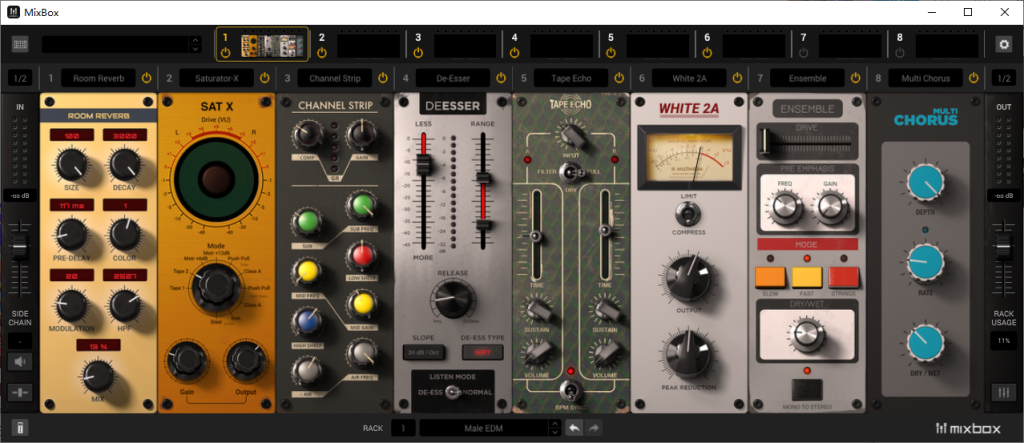Bypass the De-Esser module power
Viewport: 1024px width, 443px height.
pos(501,78)
